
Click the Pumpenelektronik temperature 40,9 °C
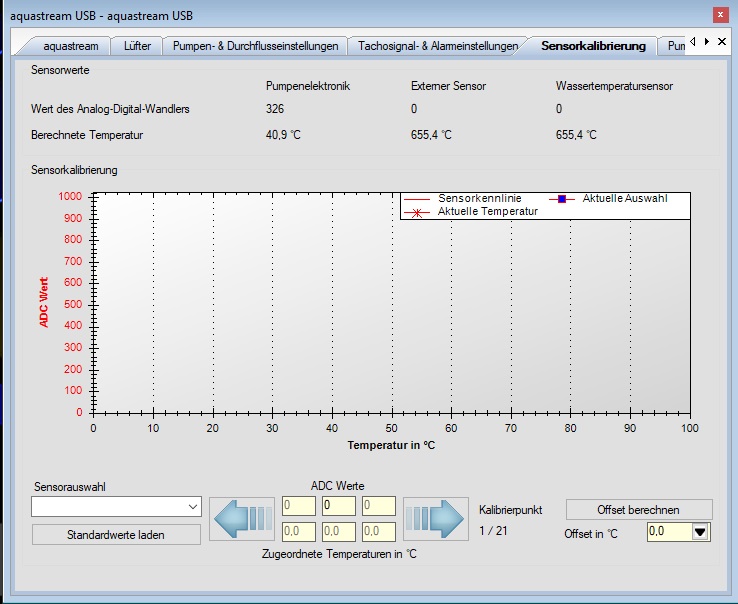pos(283,135)
